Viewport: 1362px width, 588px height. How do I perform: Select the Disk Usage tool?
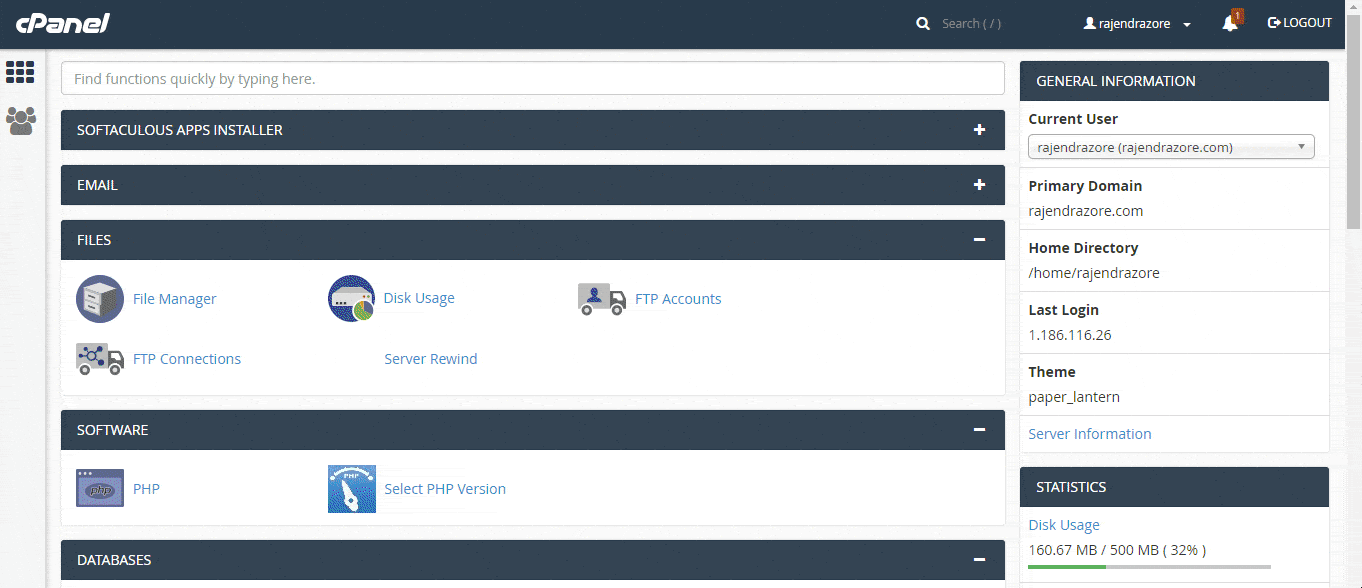pyautogui.click(x=418, y=297)
